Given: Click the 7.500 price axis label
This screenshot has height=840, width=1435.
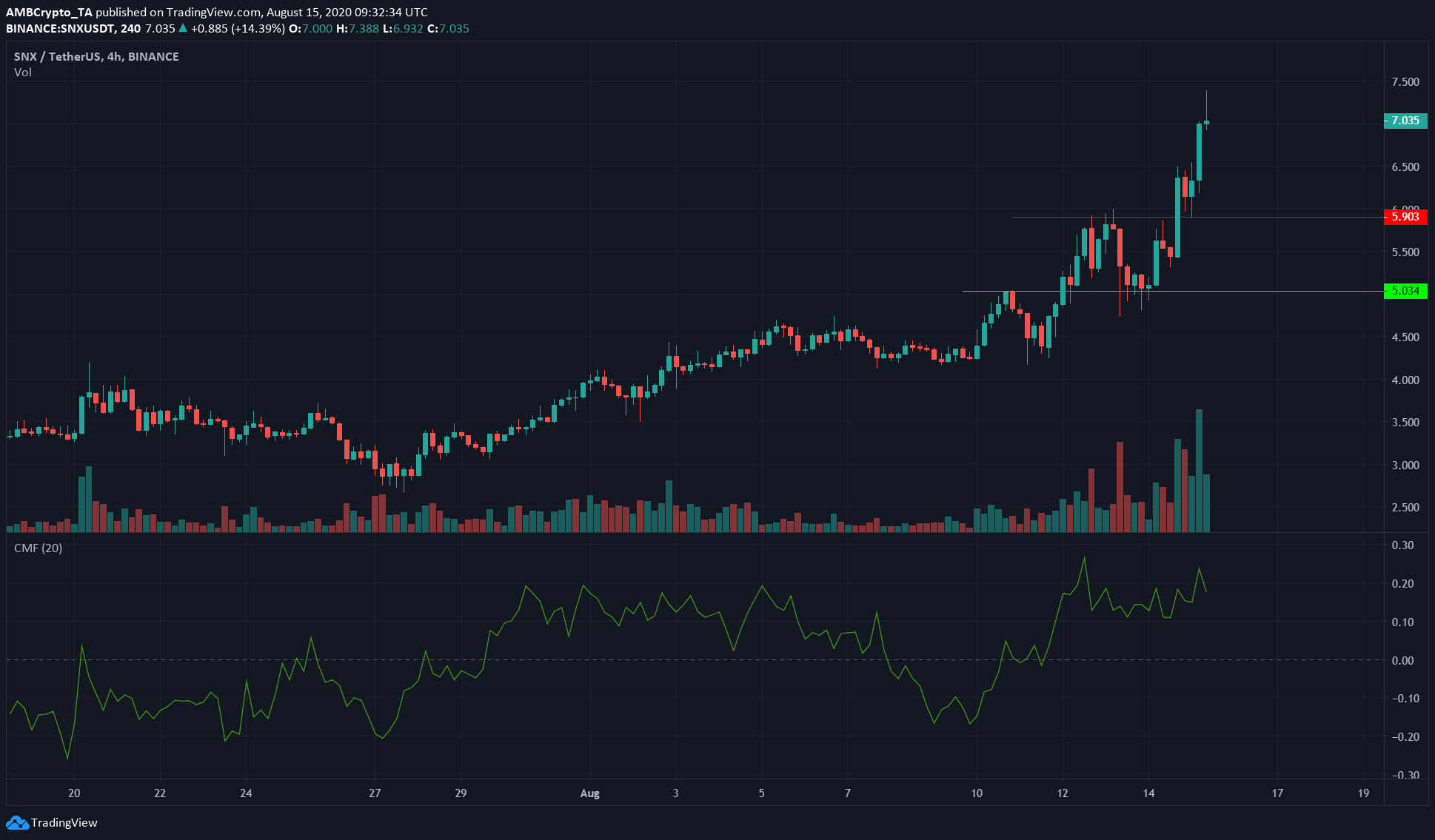Looking at the screenshot, I should click(x=1405, y=82).
